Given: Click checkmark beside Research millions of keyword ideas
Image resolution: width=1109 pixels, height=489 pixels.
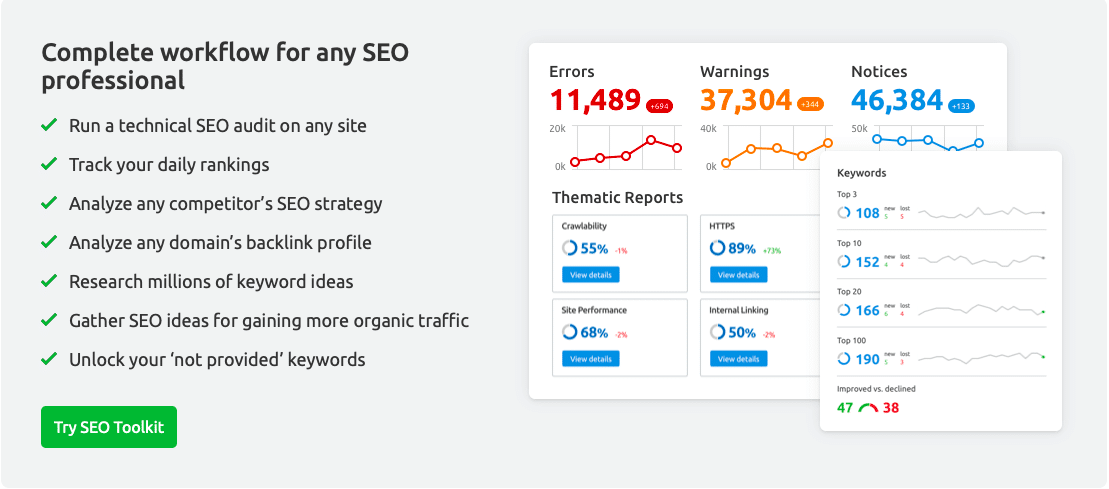Looking at the screenshot, I should click(x=49, y=280).
